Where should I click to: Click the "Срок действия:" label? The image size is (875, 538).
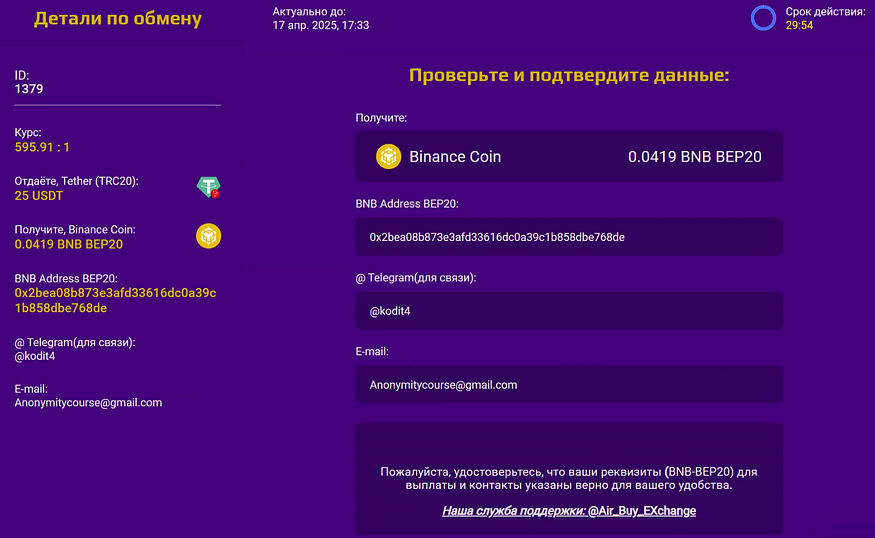825,12
